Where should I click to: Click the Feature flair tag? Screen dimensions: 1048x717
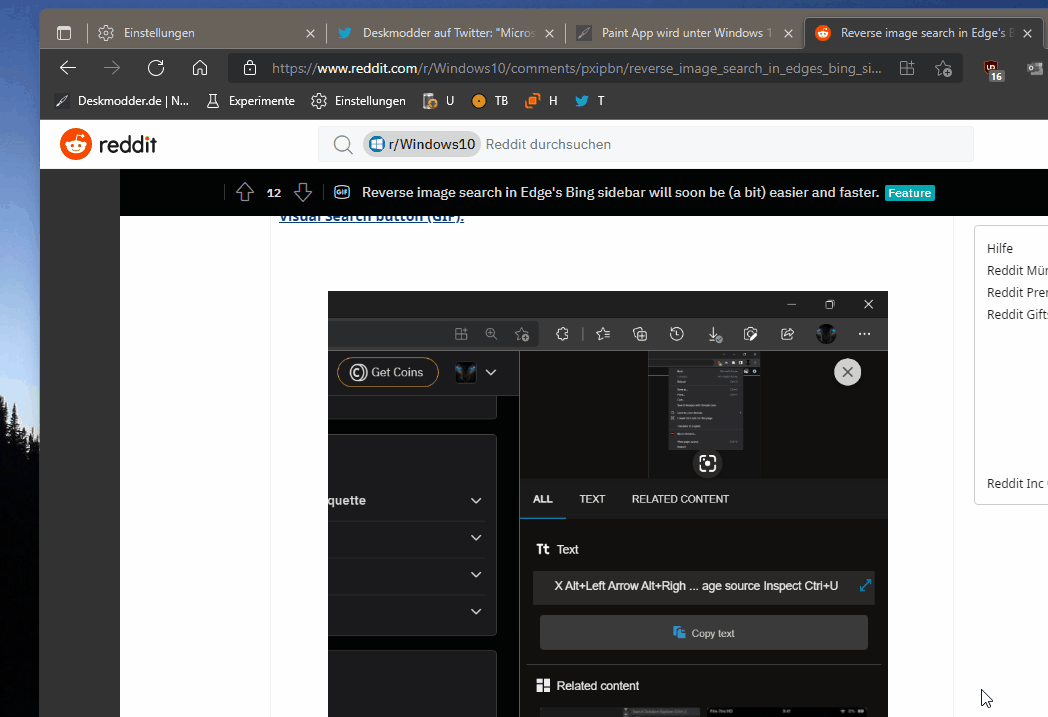tap(910, 193)
